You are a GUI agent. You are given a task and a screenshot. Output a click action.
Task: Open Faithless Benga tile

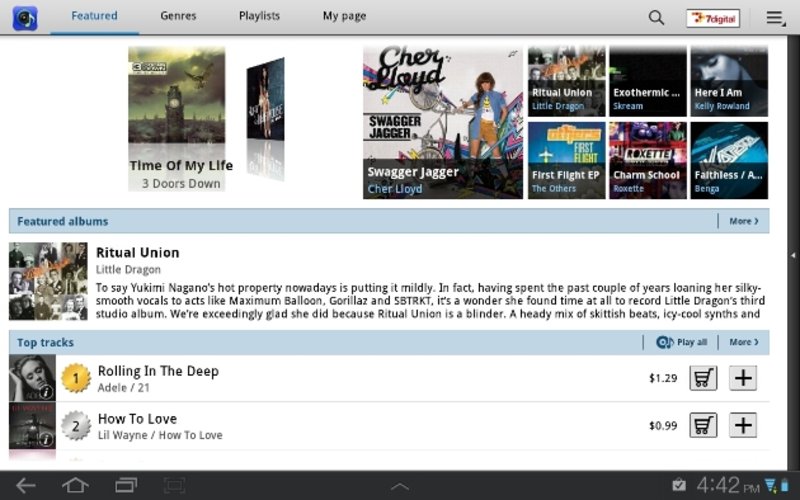729,160
